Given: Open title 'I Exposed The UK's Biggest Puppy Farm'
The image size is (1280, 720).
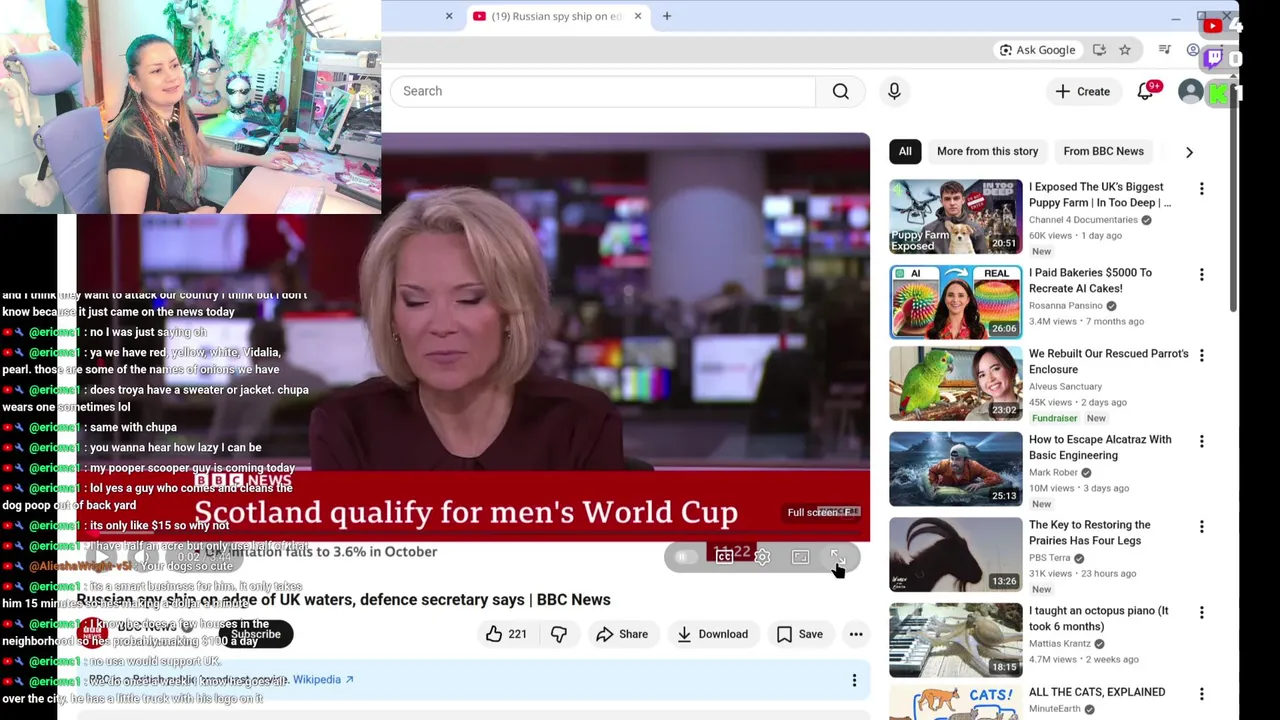Looking at the screenshot, I should tap(1100, 195).
